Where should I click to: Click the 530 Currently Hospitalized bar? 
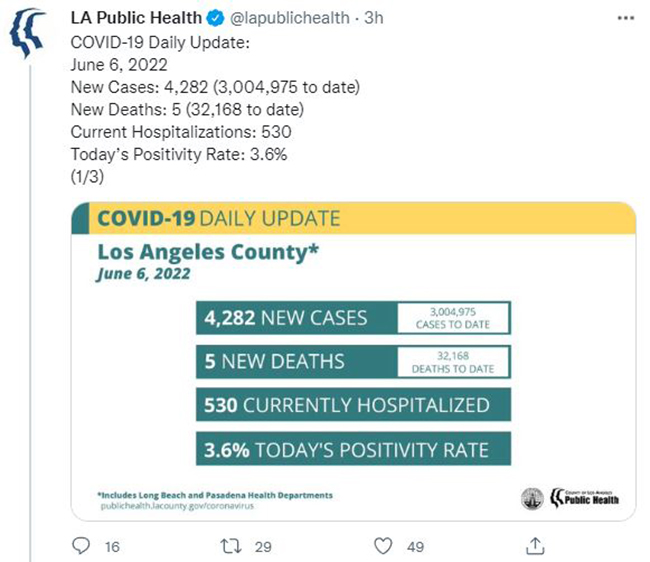click(x=353, y=405)
